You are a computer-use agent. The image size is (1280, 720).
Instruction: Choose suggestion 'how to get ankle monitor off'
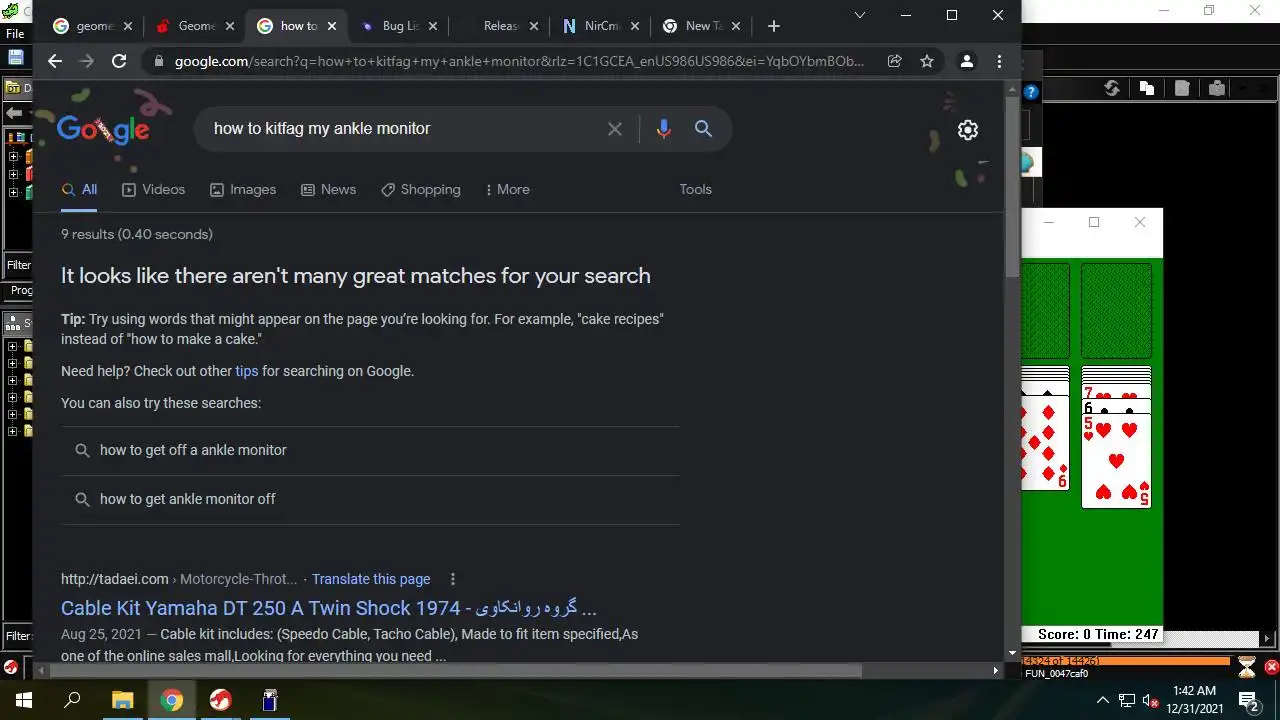coord(370,499)
